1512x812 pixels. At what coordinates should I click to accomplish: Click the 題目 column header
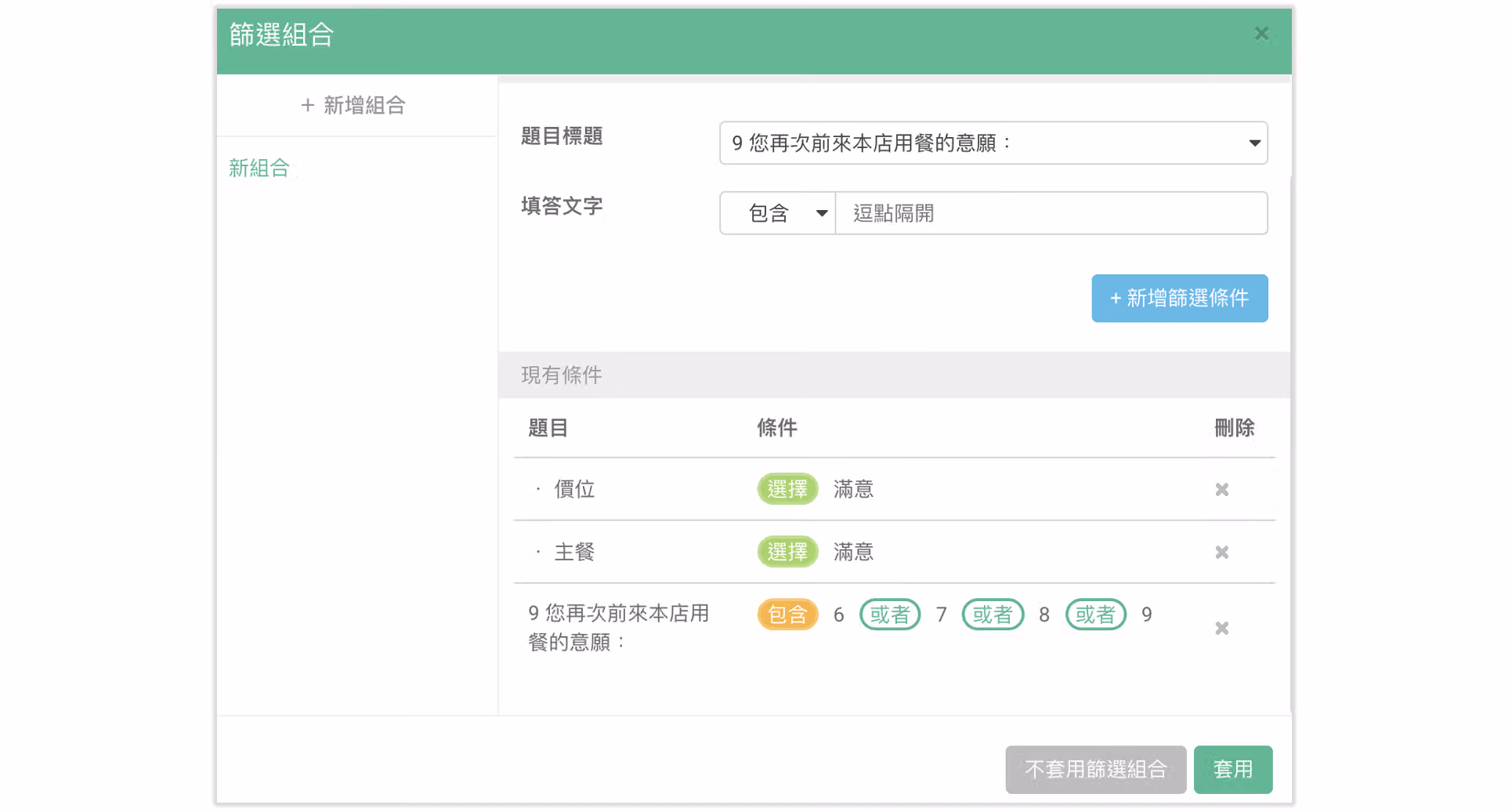tap(548, 428)
